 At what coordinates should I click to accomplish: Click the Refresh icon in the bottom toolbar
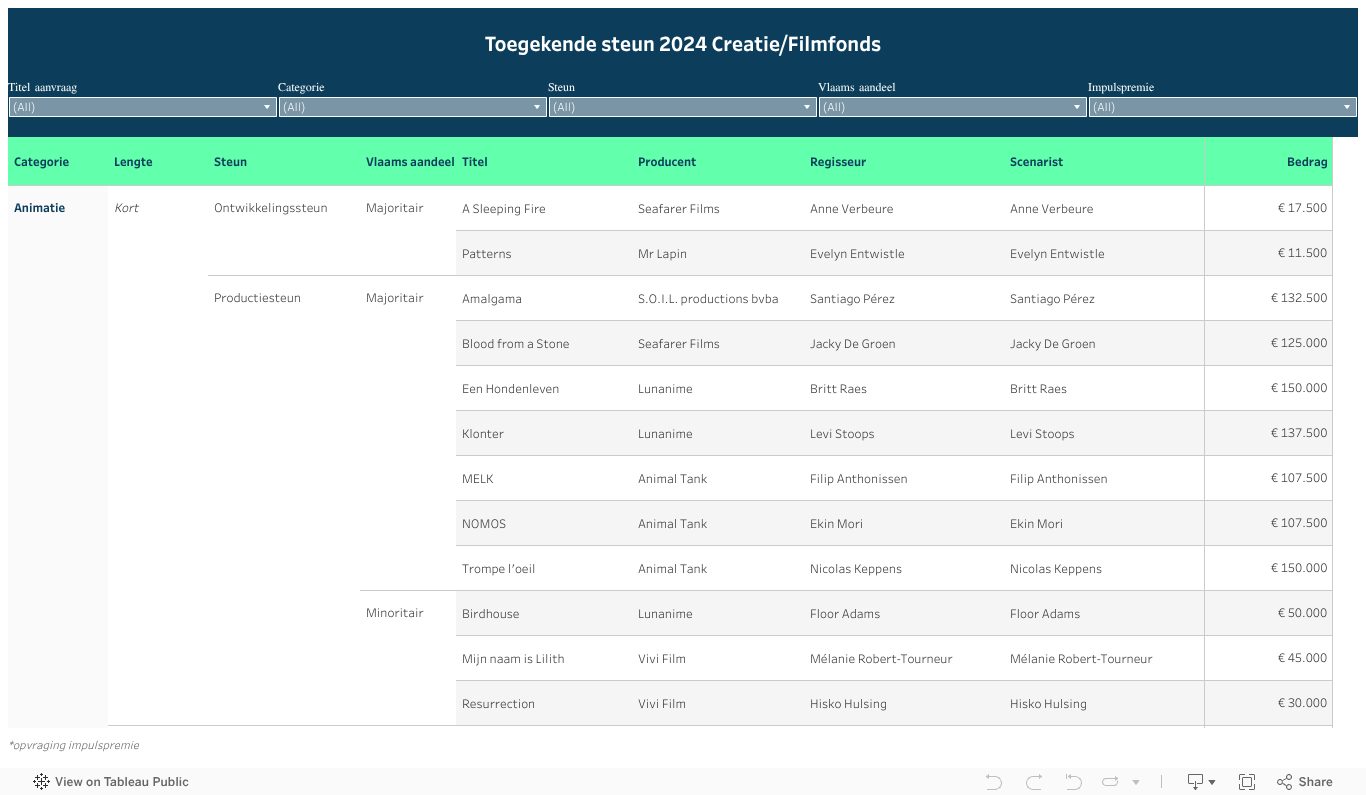pyautogui.click(x=1110, y=782)
